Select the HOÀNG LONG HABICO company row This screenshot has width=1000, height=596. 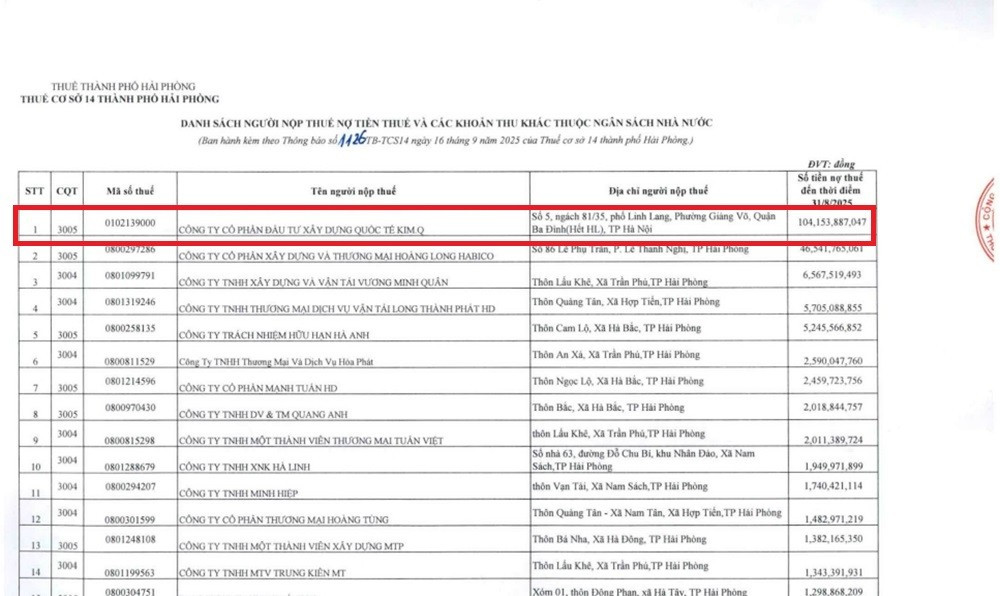(x=335, y=257)
